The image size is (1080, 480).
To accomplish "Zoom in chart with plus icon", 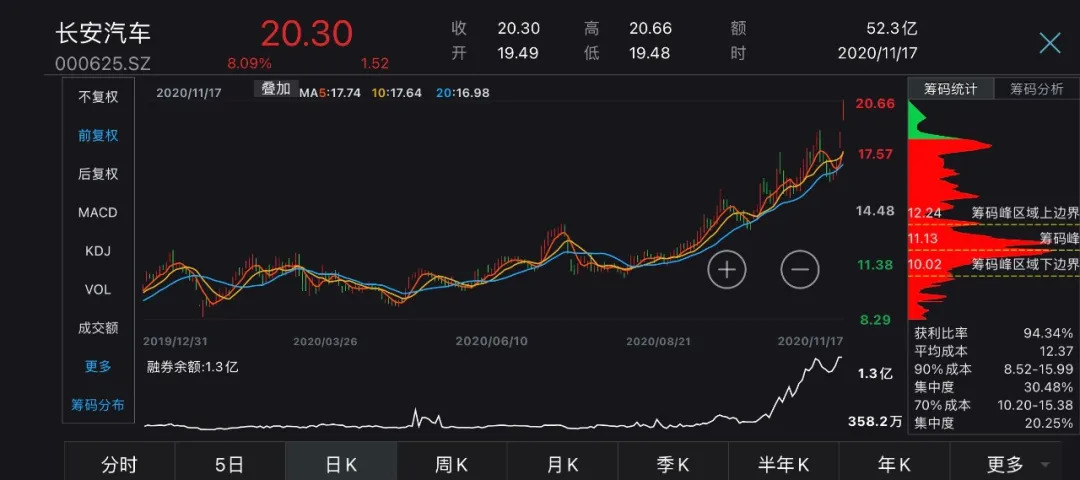I will click(727, 269).
